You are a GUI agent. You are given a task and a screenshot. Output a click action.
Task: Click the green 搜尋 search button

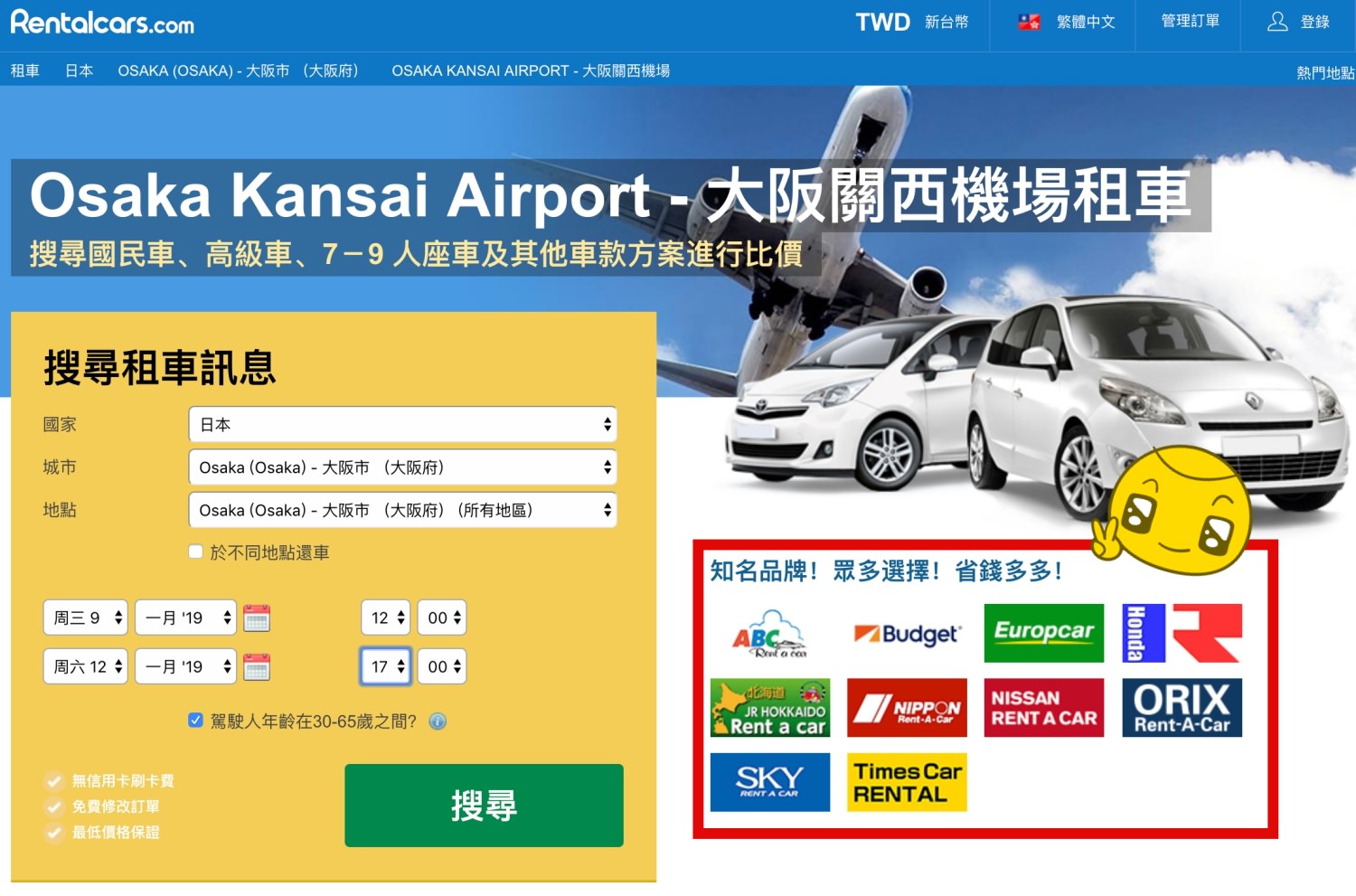point(484,806)
